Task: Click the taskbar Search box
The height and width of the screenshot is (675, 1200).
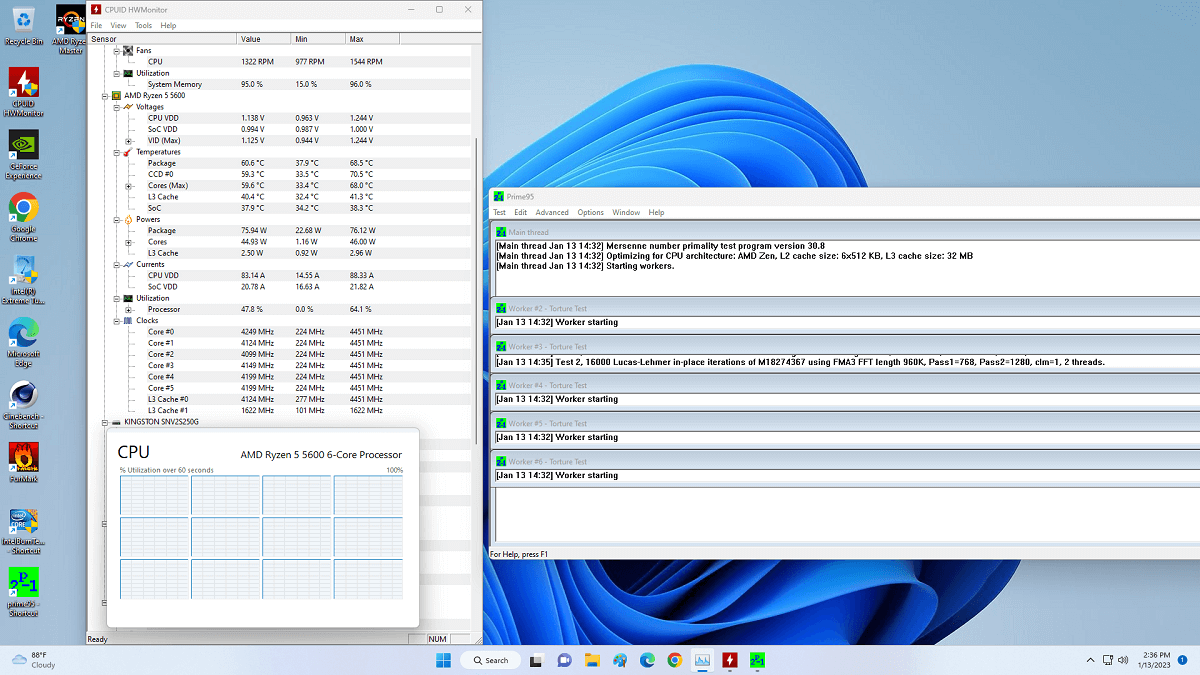Action: (490, 660)
